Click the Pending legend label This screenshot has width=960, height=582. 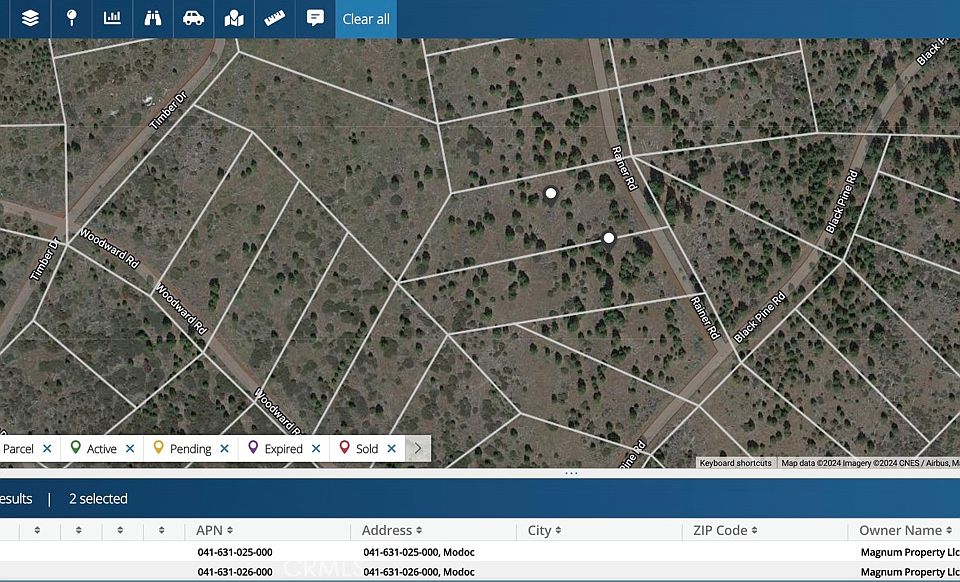tap(190, 449)
